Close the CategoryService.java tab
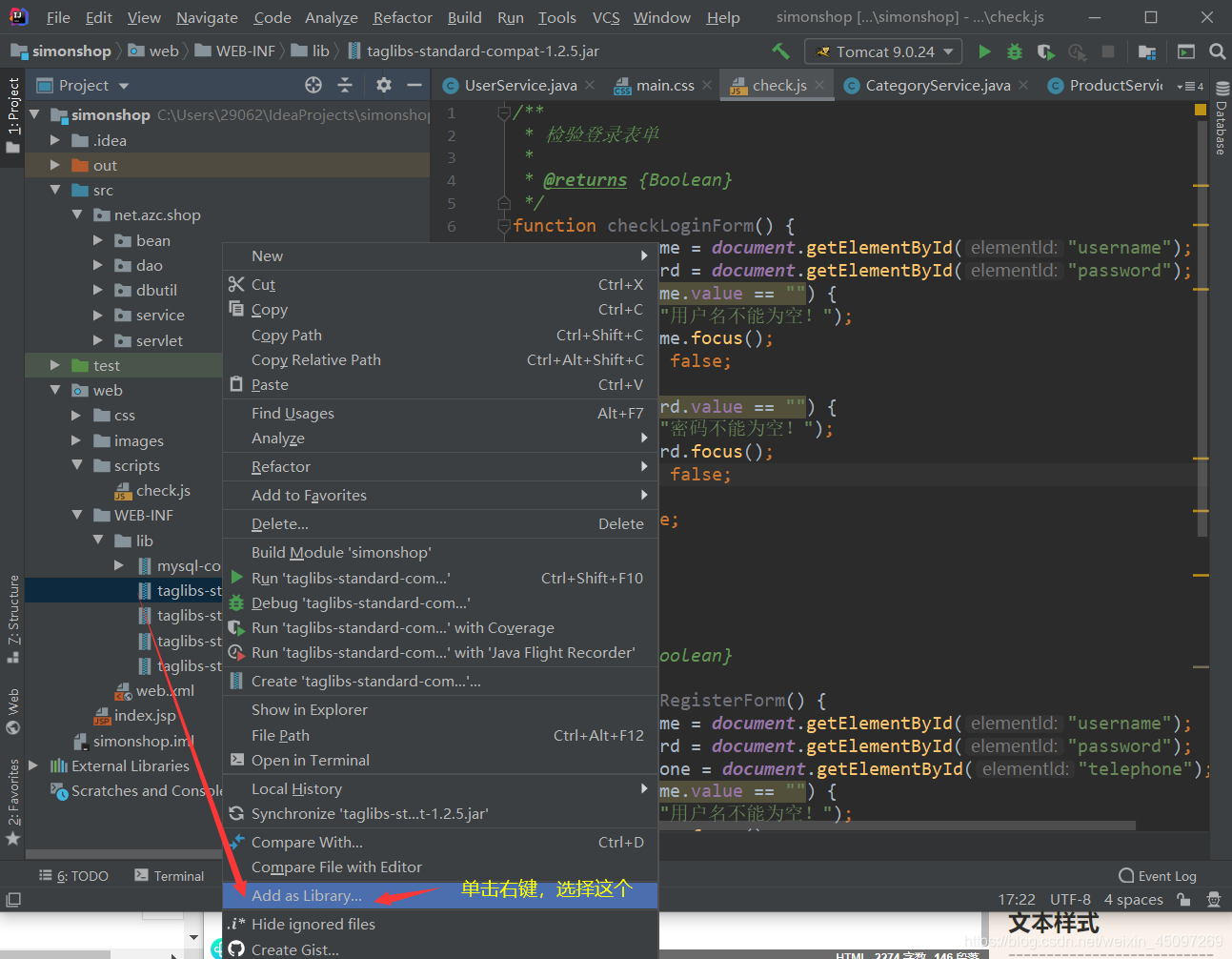Viewport: 1232px width, 959px height. click(x=1023, y=85)
